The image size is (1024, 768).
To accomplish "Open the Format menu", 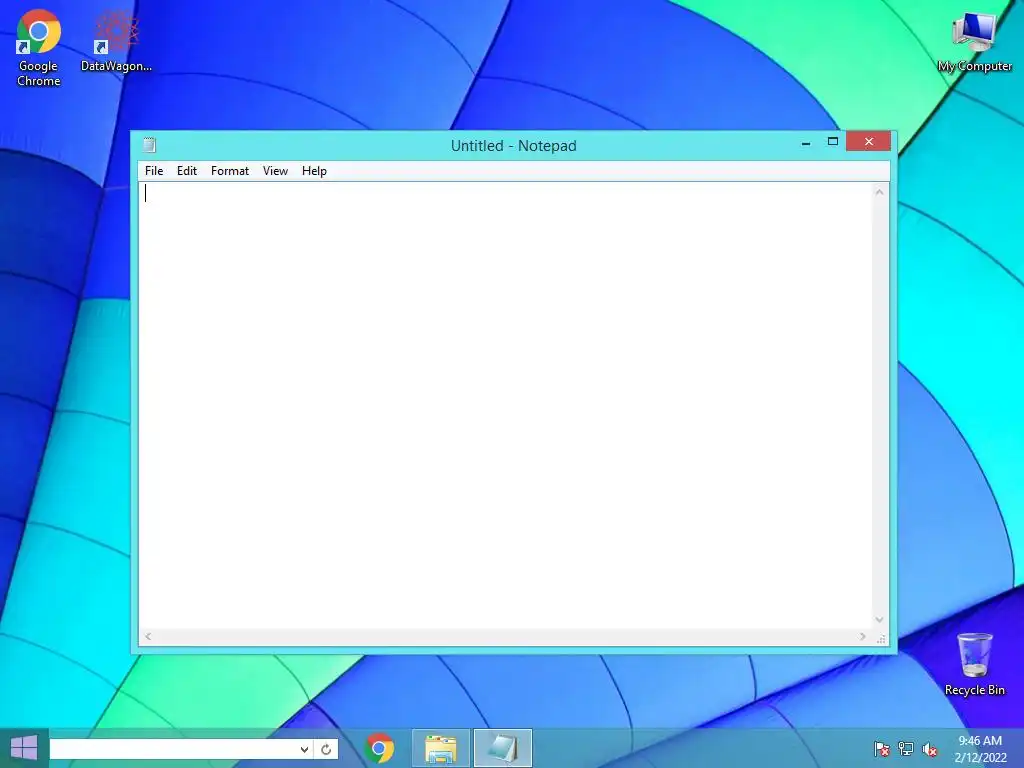I will point(230,171).
